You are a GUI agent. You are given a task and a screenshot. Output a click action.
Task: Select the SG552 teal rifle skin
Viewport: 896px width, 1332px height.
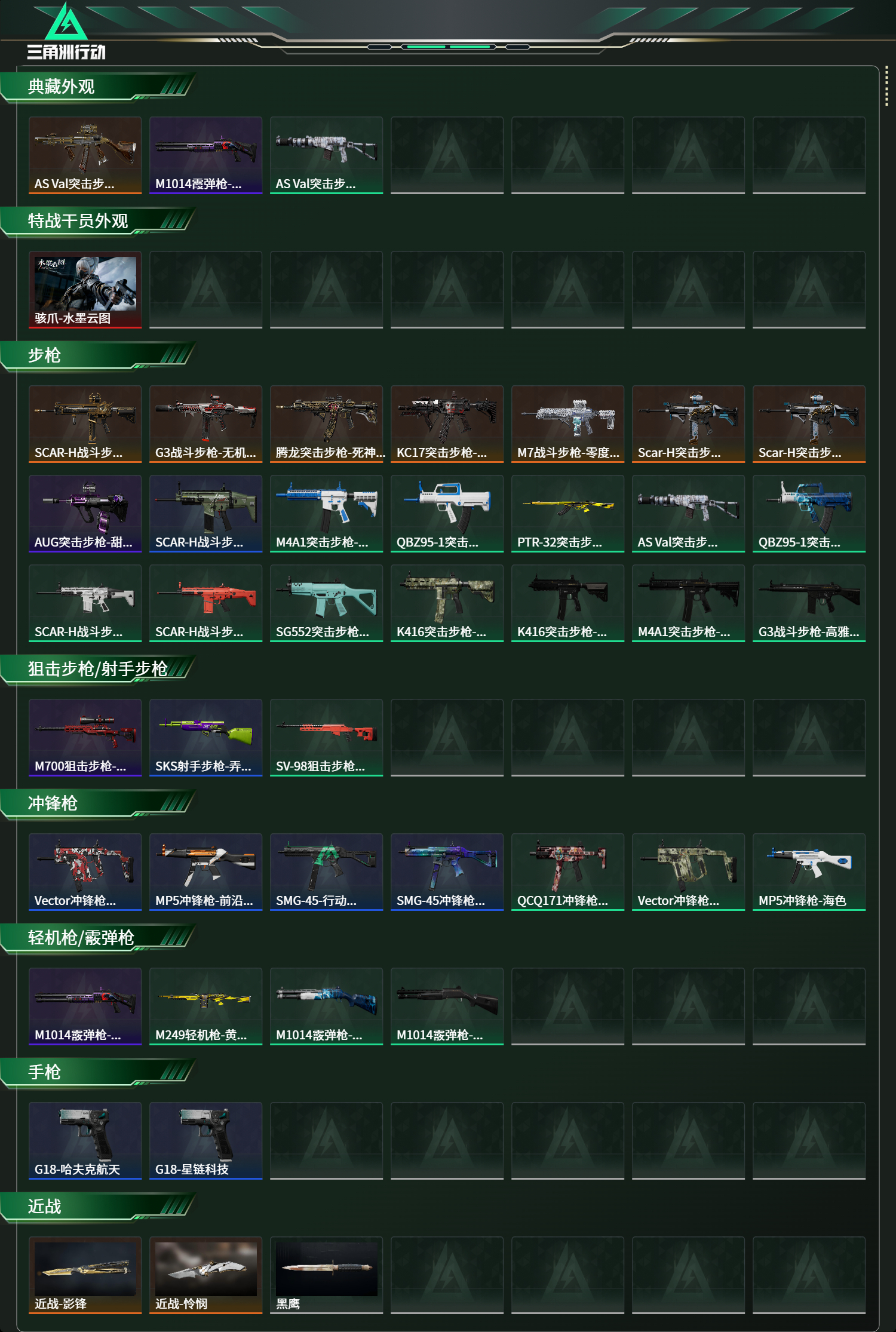327,603
